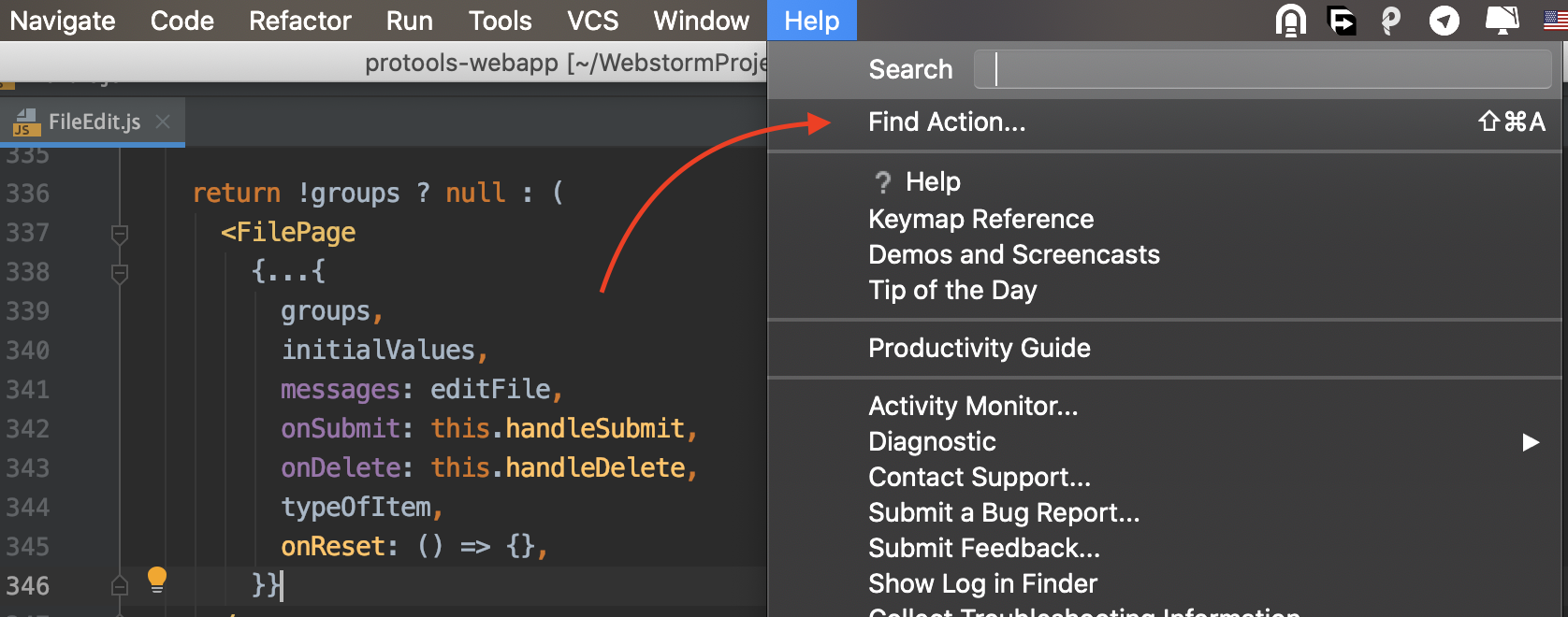Open the Telegram menu bar icon
Screen dimensions: 1568x617
point(1445,21)
